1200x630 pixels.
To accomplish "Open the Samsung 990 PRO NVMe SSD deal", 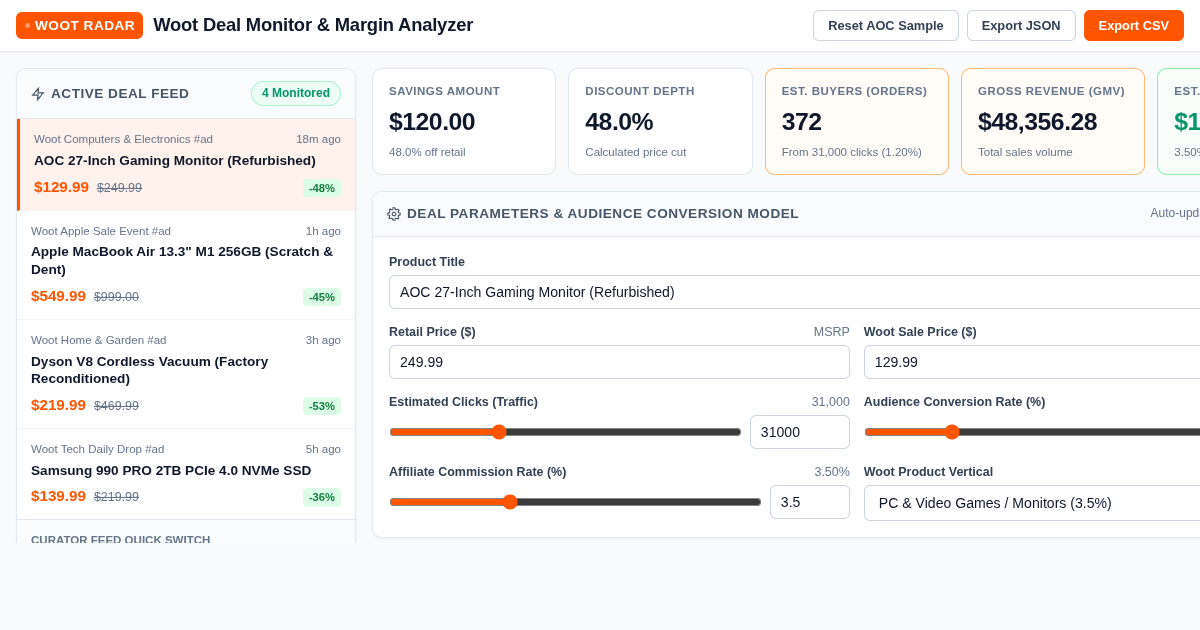I will click(x=186, y=474).
